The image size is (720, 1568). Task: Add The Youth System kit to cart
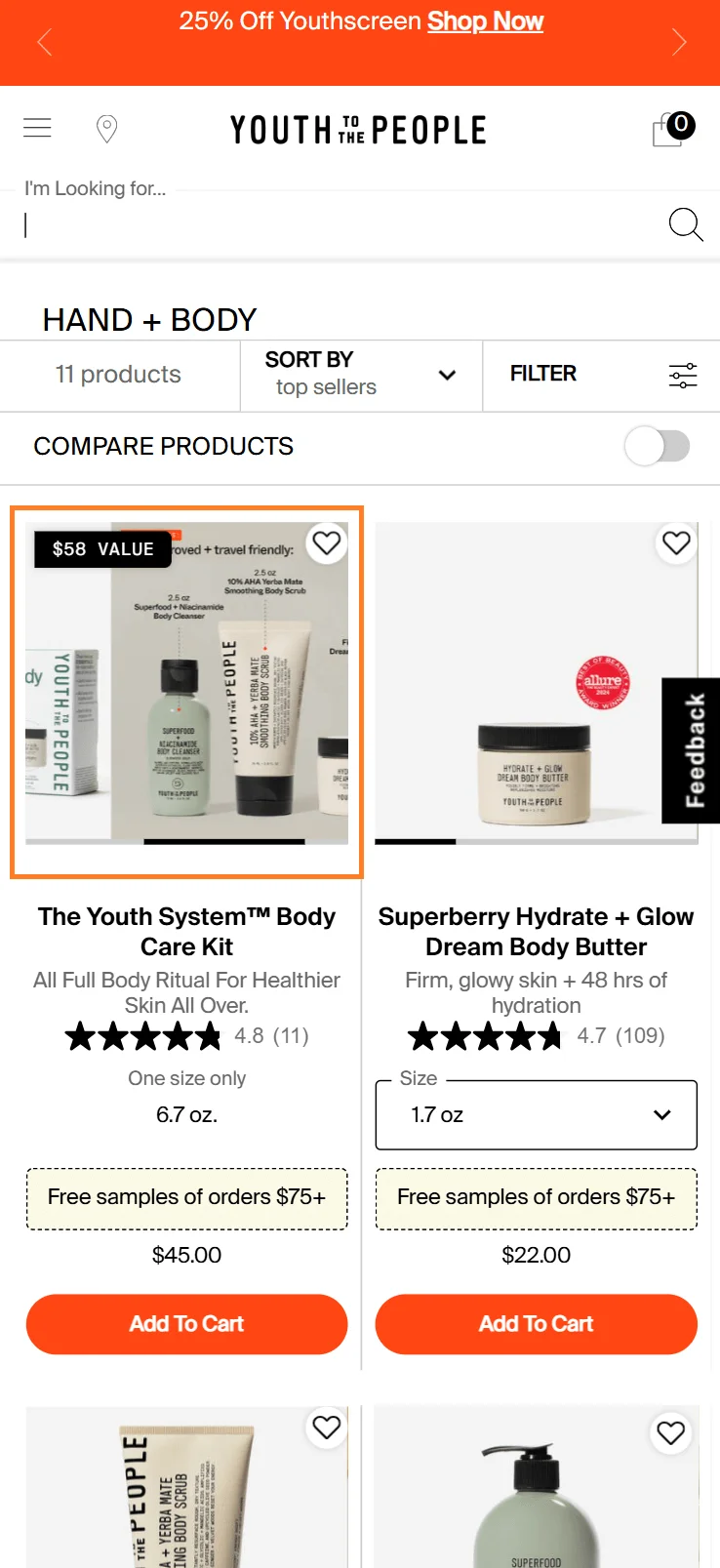click(x=186, y=1324)
